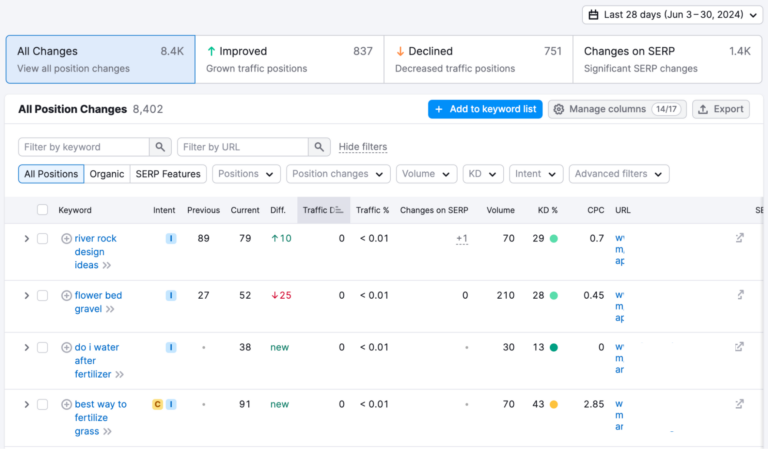Click plus icon beside do i water after fertilizer
The width and height of the screenshot is (768, 449).
66,348
